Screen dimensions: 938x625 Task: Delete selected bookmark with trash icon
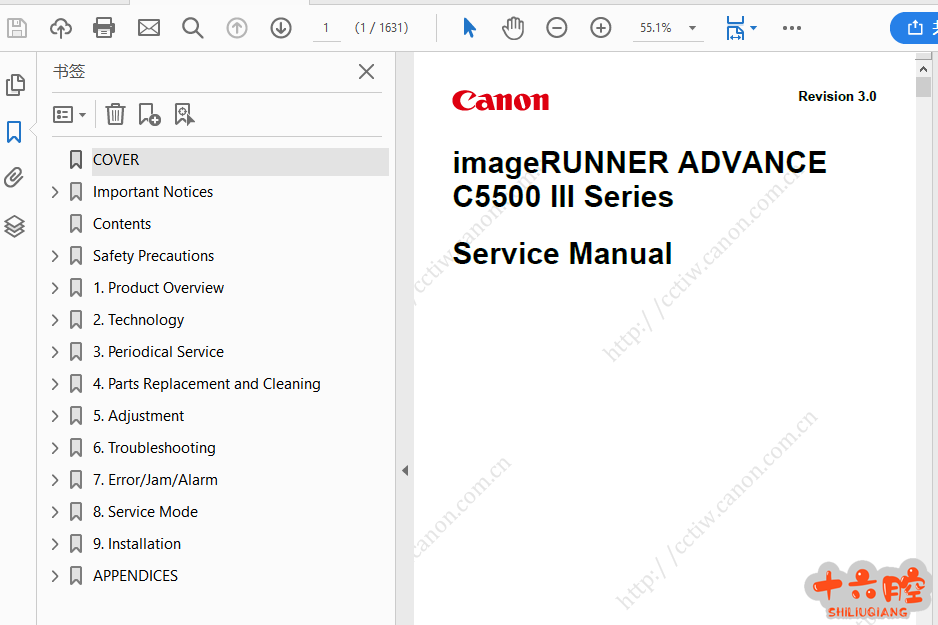[116, 115]
